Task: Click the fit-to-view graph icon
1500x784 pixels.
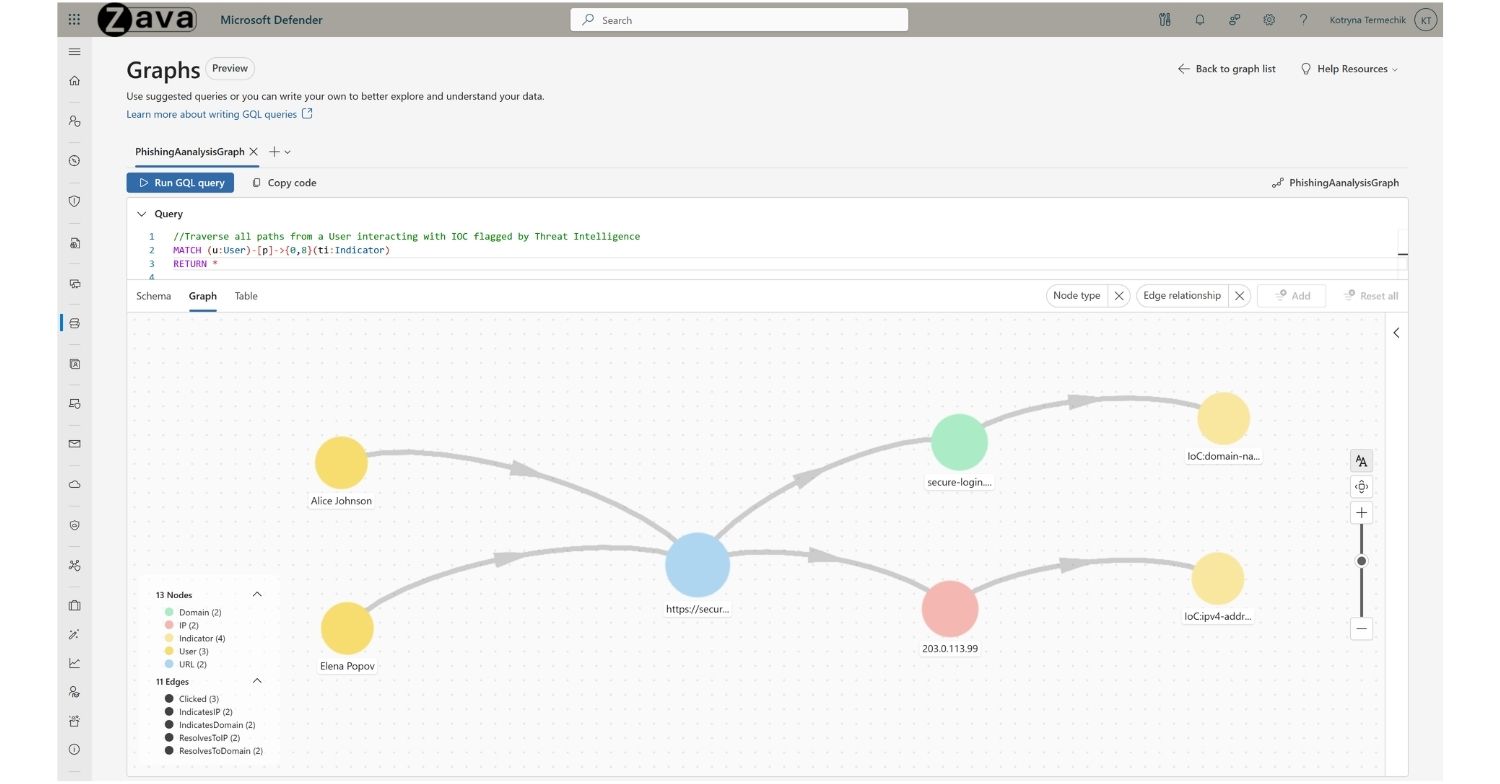Action: (x=1361, y=487)
